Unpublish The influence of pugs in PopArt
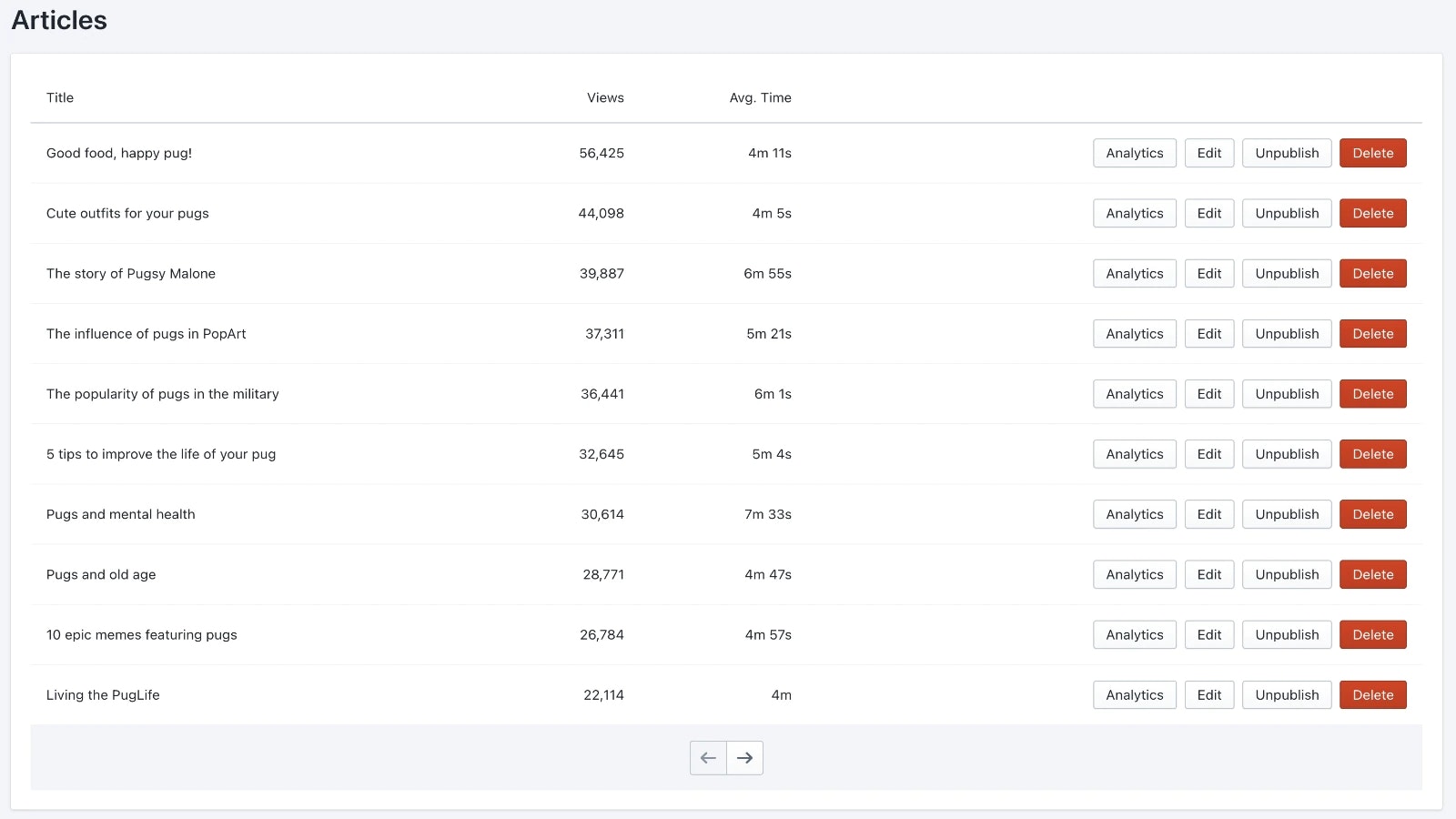Viewport: 1456px width, 819px height. click(x=1287, y=334)
